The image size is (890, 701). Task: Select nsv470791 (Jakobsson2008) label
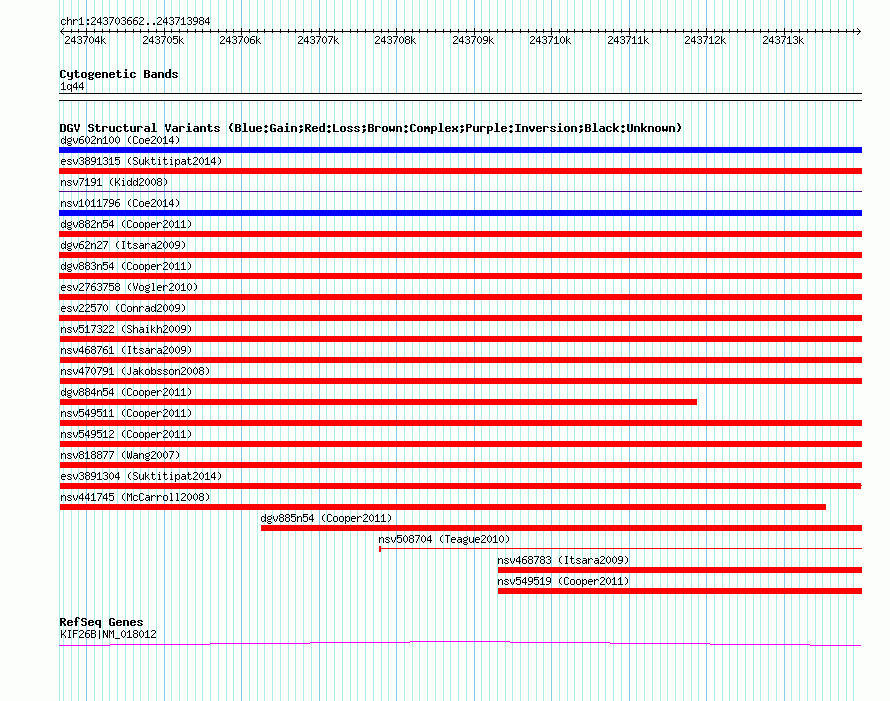135,371
